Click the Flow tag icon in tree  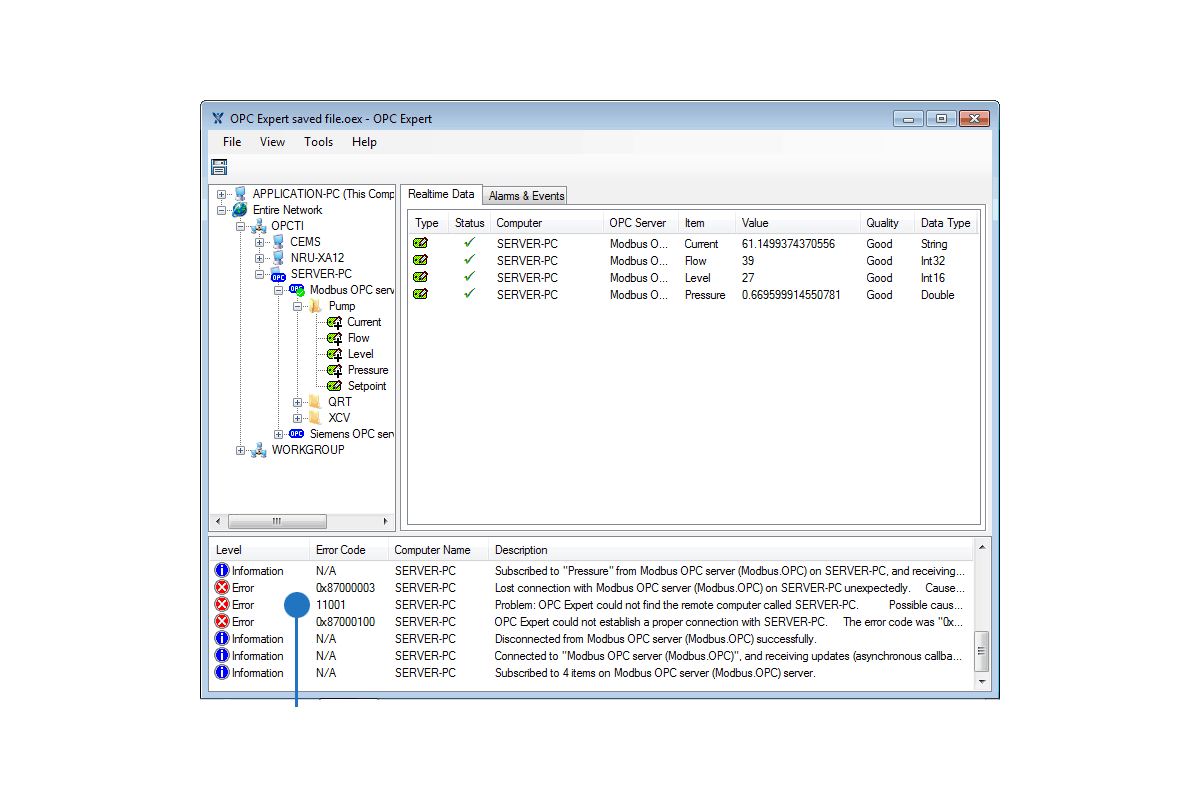(x=335, y=338)
